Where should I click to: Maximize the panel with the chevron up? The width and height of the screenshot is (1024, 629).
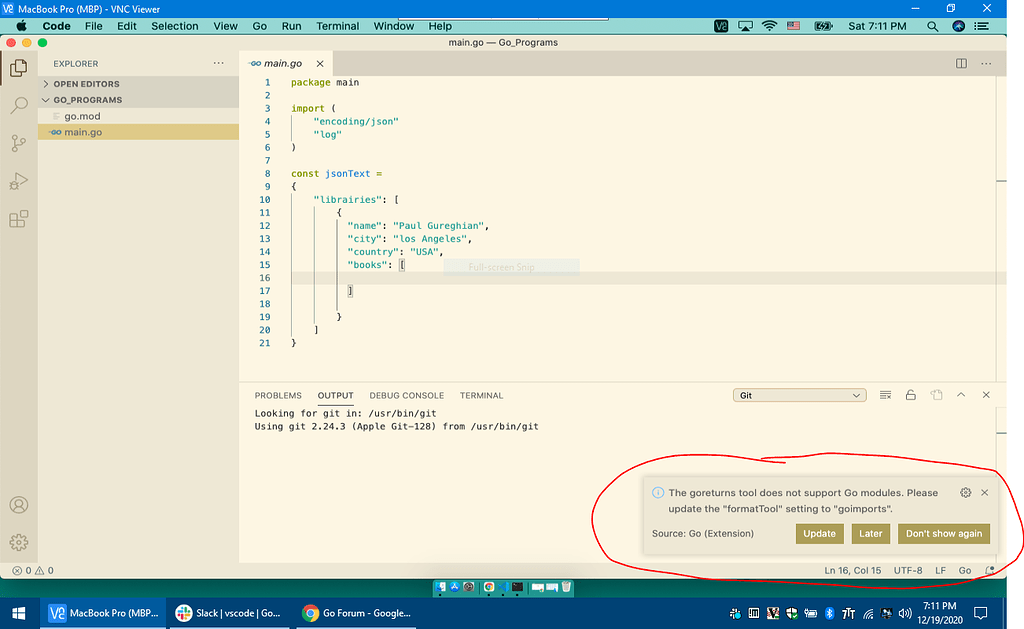[x=961, y=395]
